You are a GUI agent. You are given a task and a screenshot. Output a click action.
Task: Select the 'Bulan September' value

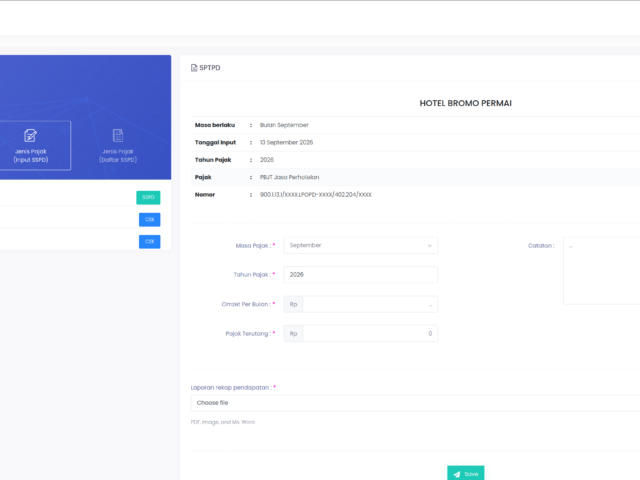tap(284, 125)
